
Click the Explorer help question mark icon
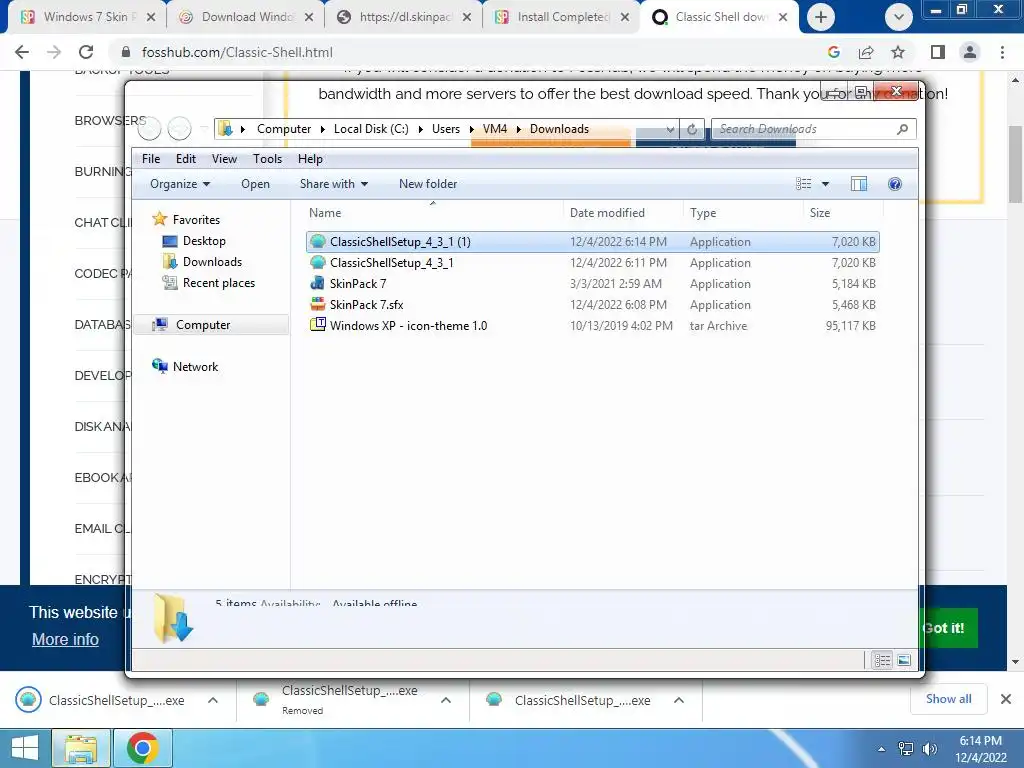point(895,184)
